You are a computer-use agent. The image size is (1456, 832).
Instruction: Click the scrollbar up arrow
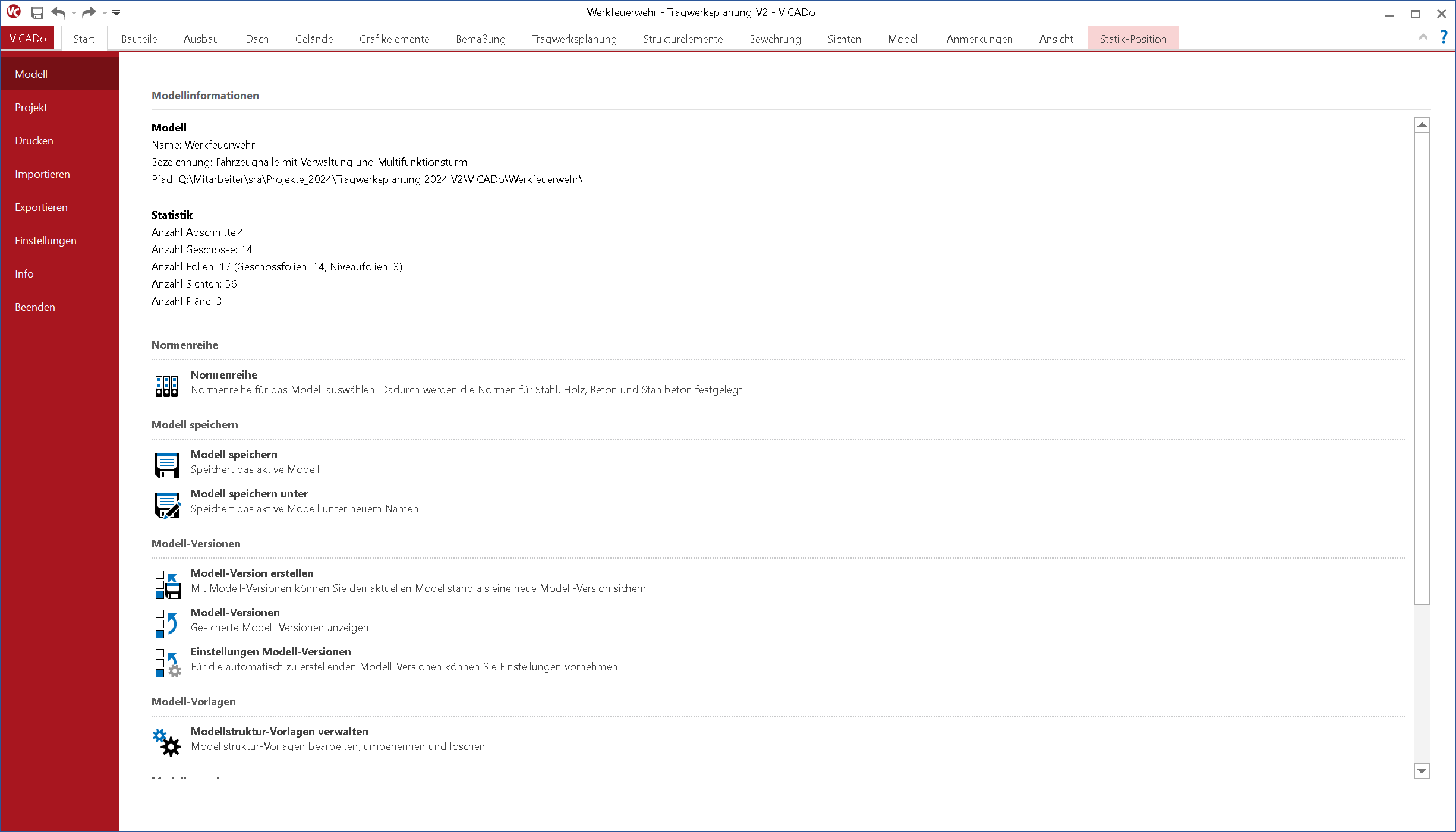point(1422,124)
